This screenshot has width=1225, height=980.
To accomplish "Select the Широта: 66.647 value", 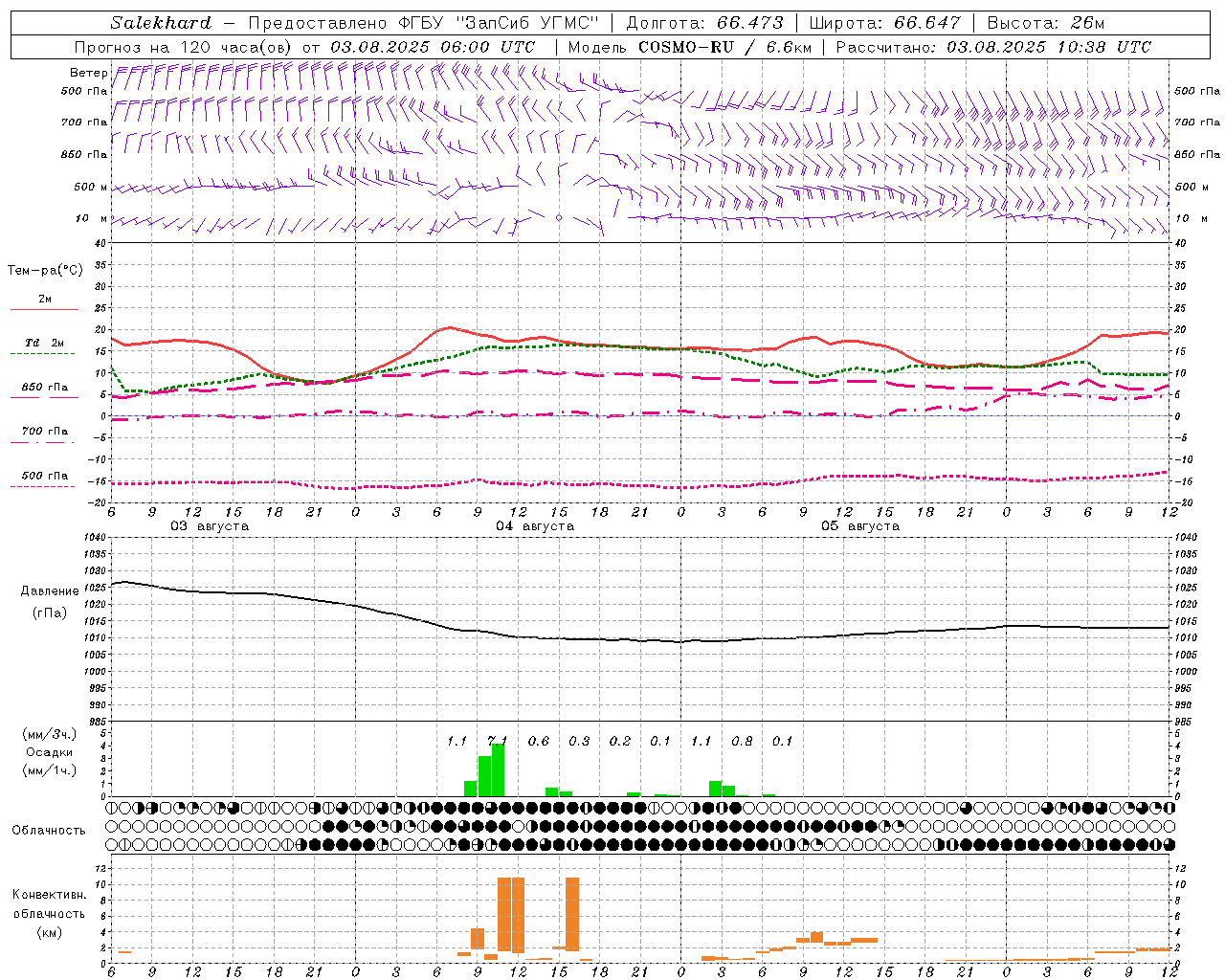I will pos(884,23).
